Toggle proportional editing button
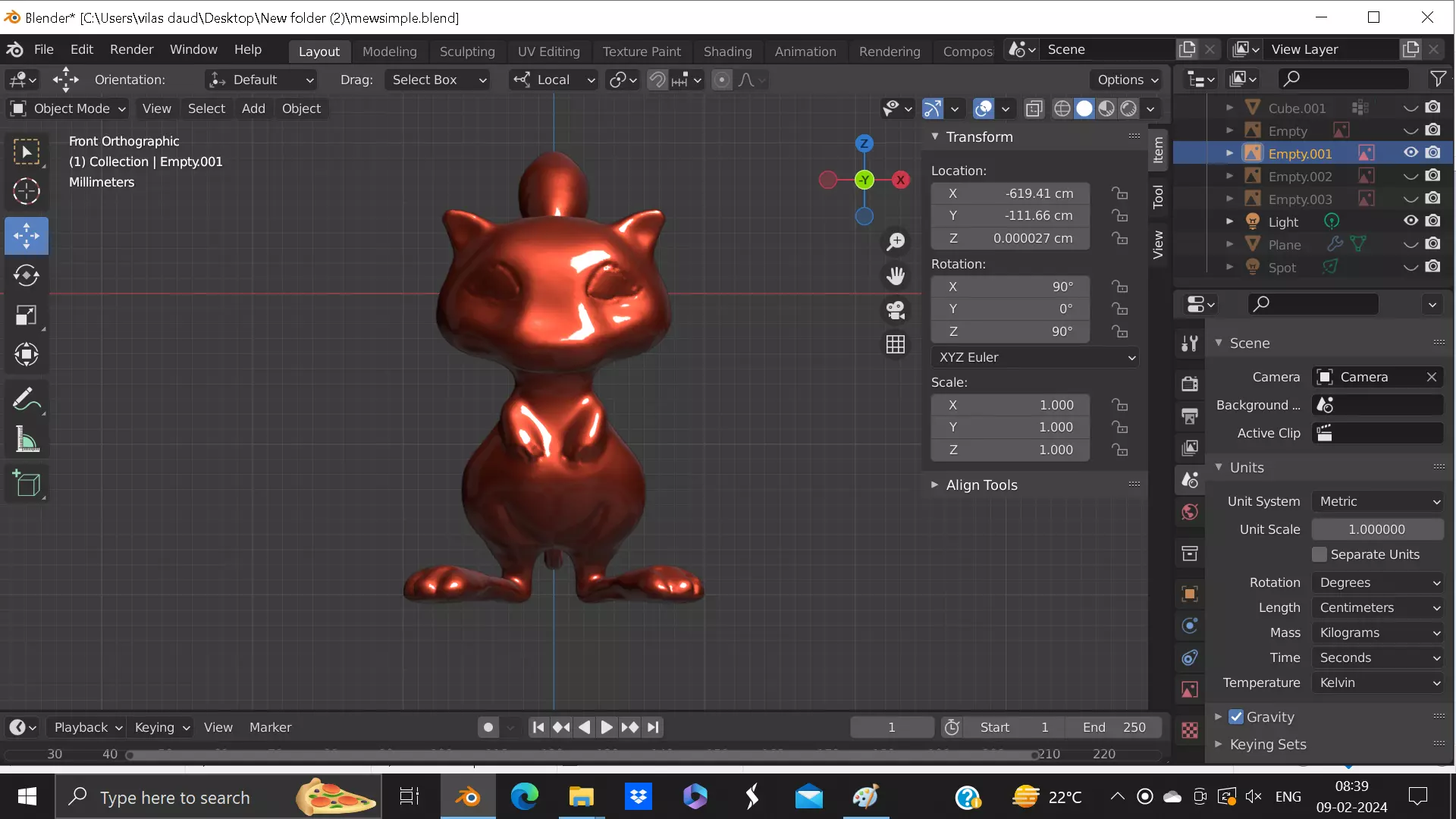This screenshot has width=1456, height=819. [x=723, y=80]
